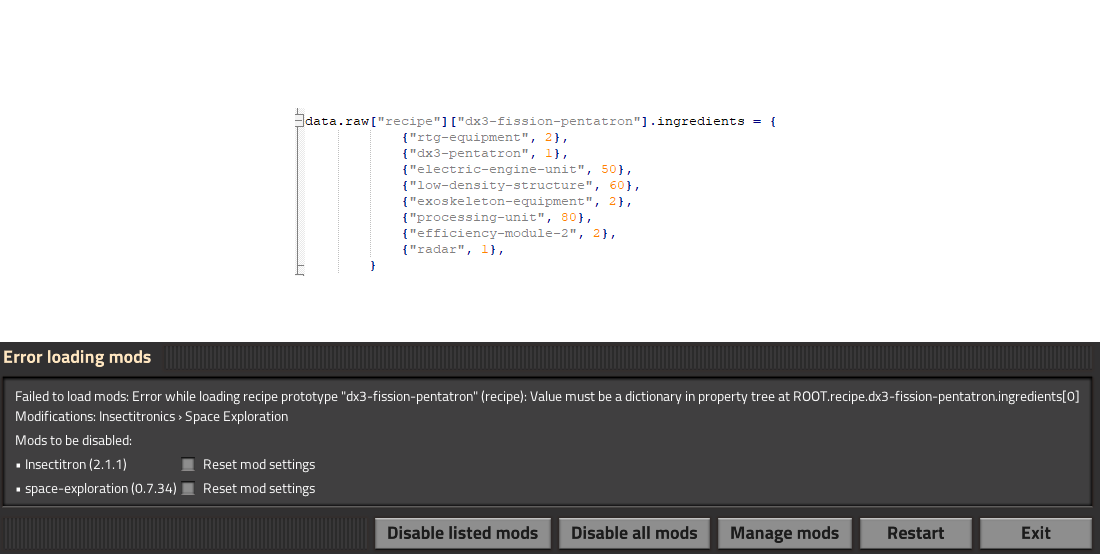Click the Modifications: Insectitronics line
The width and height of the screenshot is (1101, 554).
click(152, 416)
